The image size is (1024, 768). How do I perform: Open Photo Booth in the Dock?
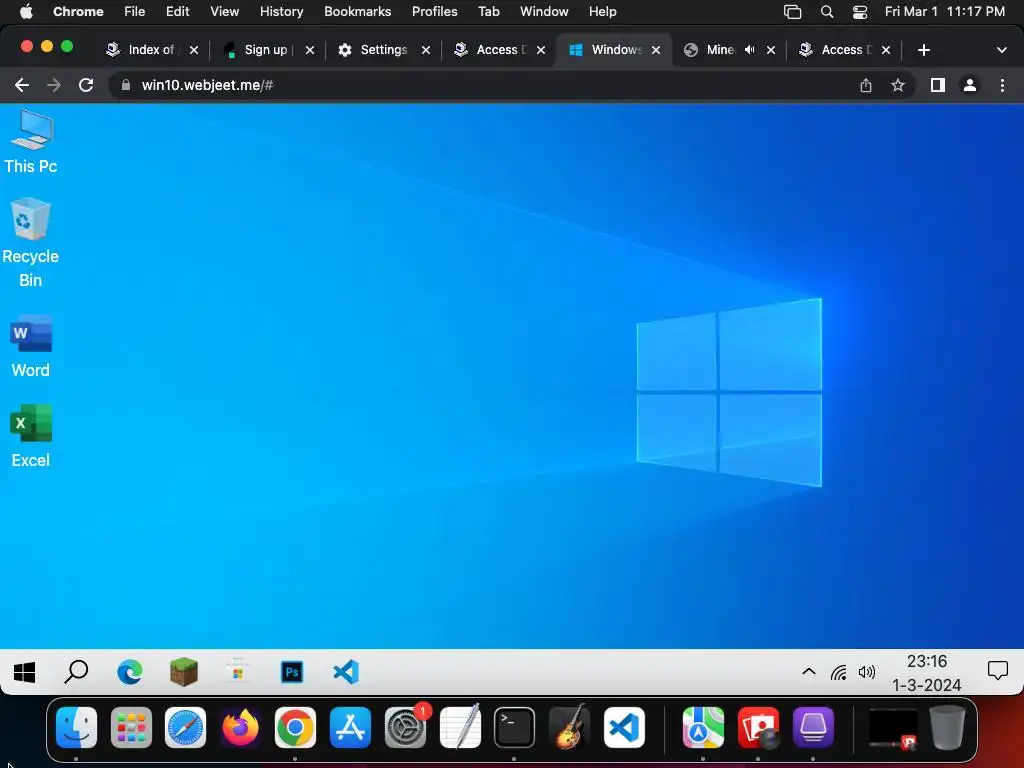point(758,727)
